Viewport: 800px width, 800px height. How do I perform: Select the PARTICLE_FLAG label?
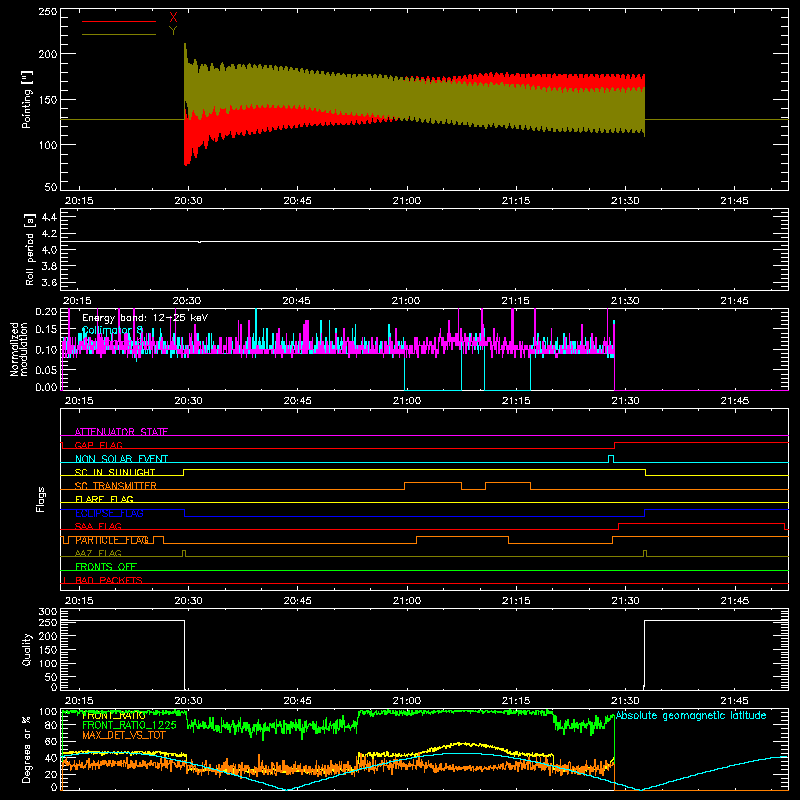point(112,540)
